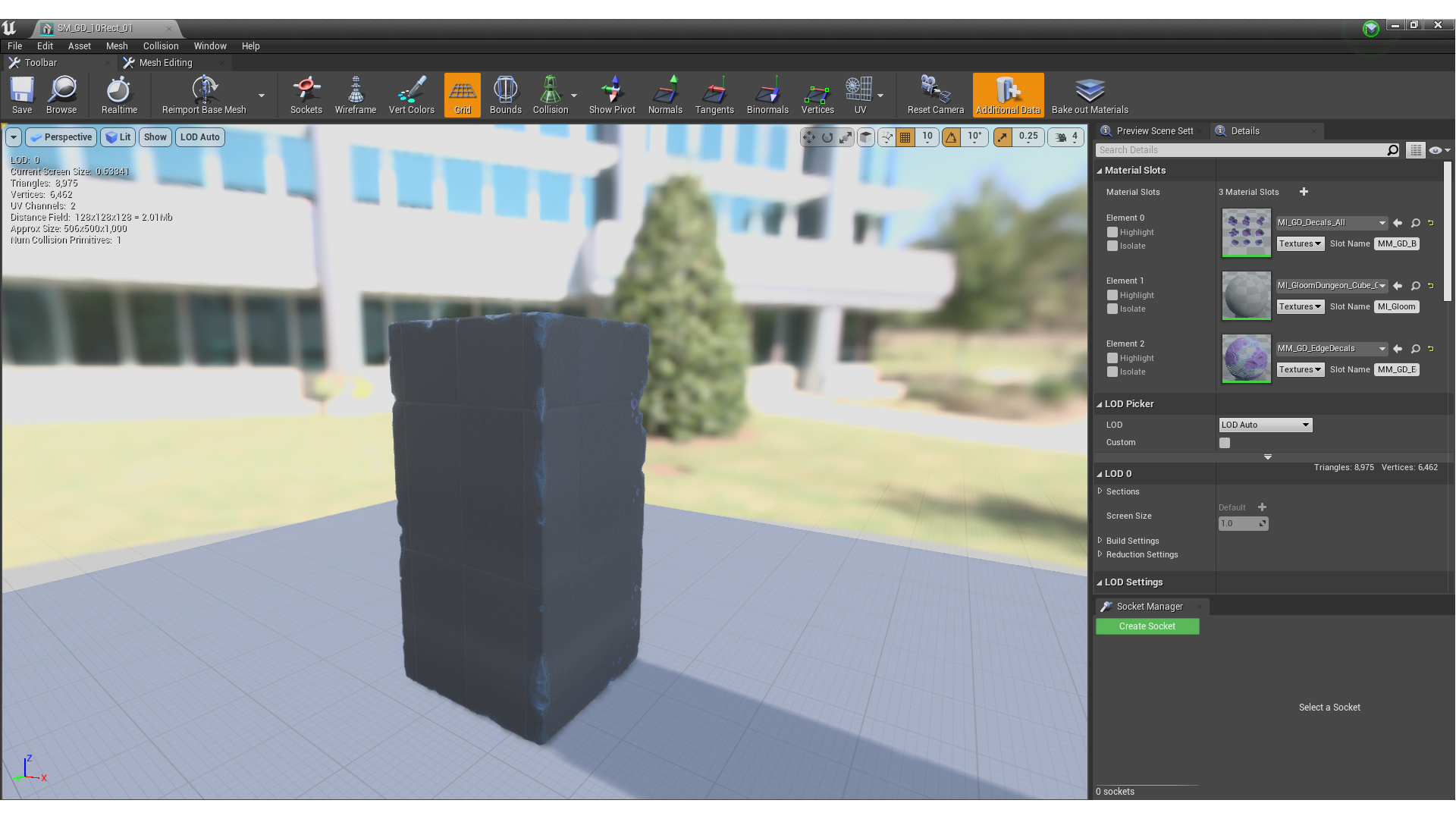This screenshot has width=1456, height=819.
Task: Find MM_GD_EdgeDecals in Content Browser
Action: (1415, 349)
